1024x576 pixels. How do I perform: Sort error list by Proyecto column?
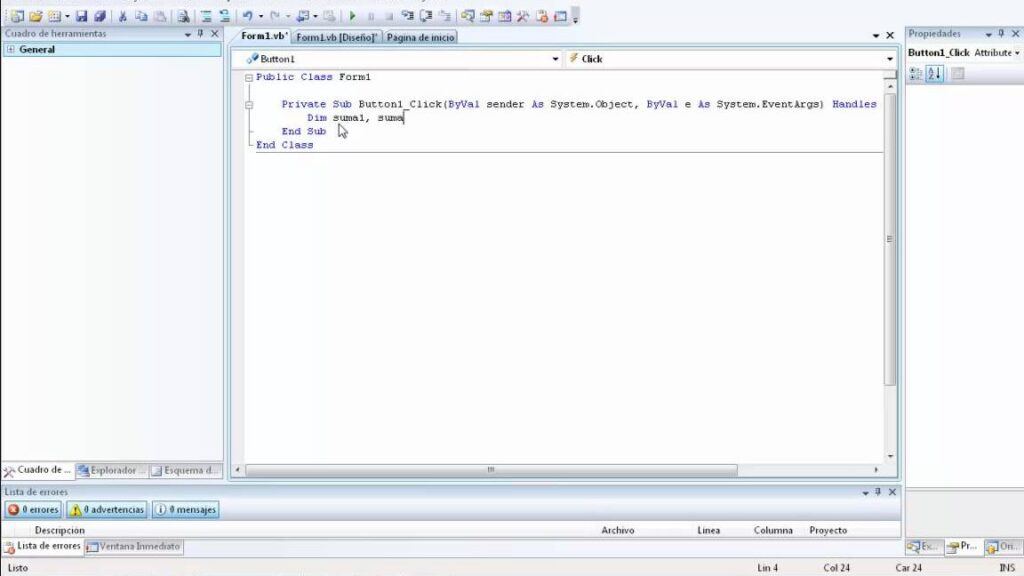pos(828,530)
